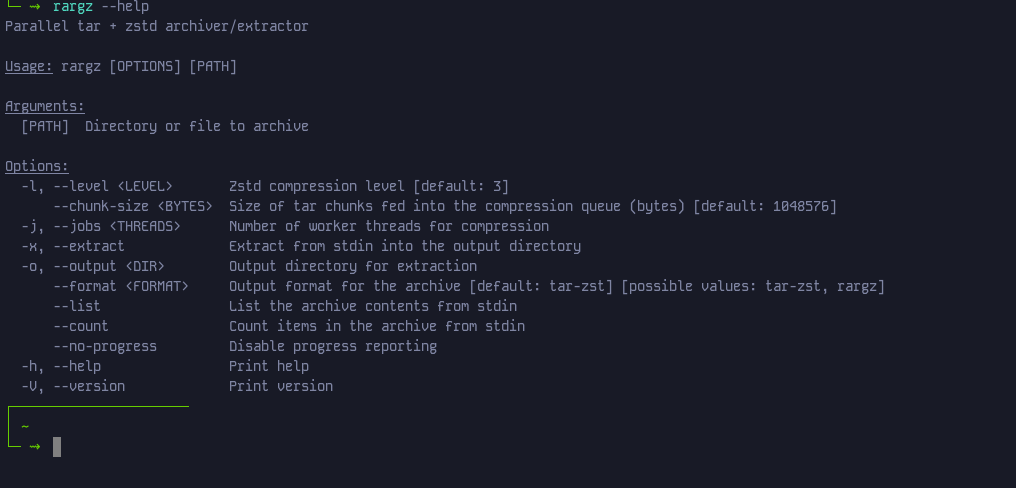The width and height of the screenshot is (1016, 488).
Task: Click the '--level <LEVEL>' option
Action: pos(113,187)
